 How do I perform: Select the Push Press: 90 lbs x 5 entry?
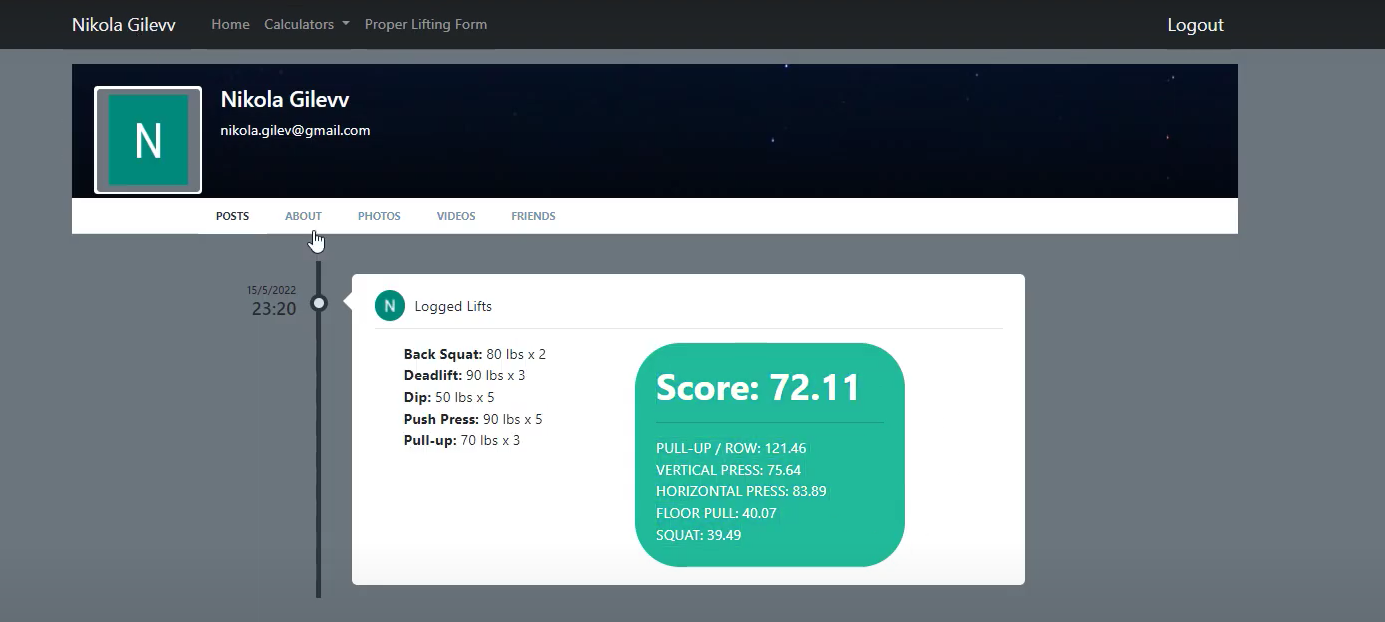click(x=473, y=419)
